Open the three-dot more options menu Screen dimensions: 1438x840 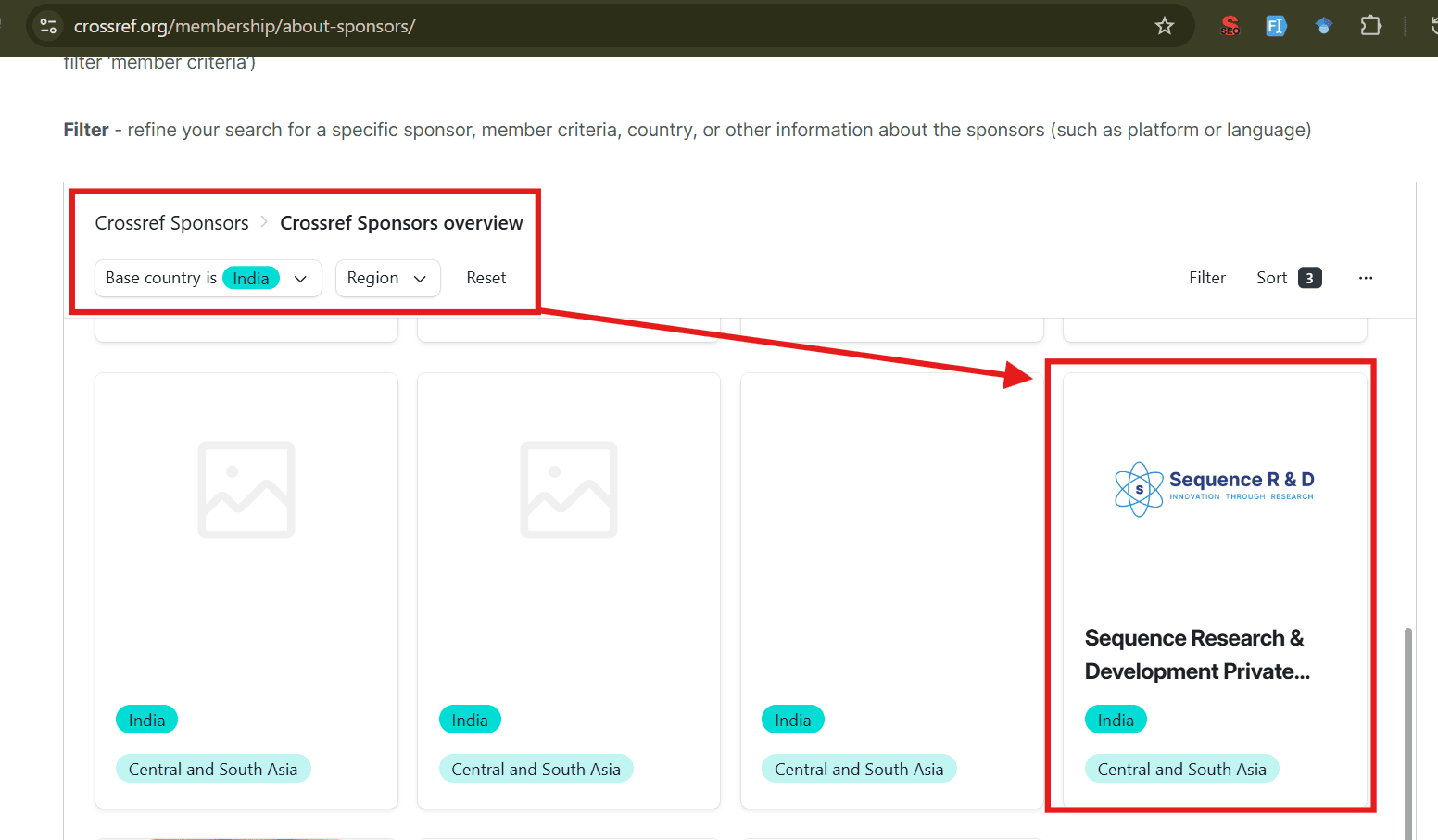(x=1366, y=278)
